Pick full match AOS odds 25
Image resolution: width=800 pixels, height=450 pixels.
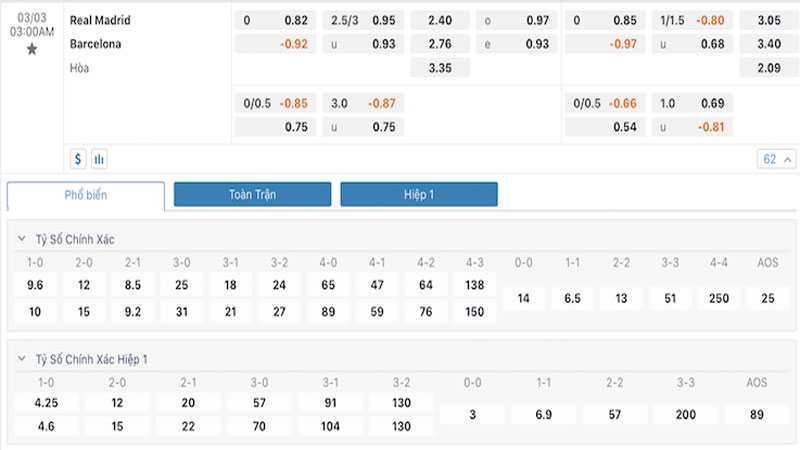click(768, 298)
